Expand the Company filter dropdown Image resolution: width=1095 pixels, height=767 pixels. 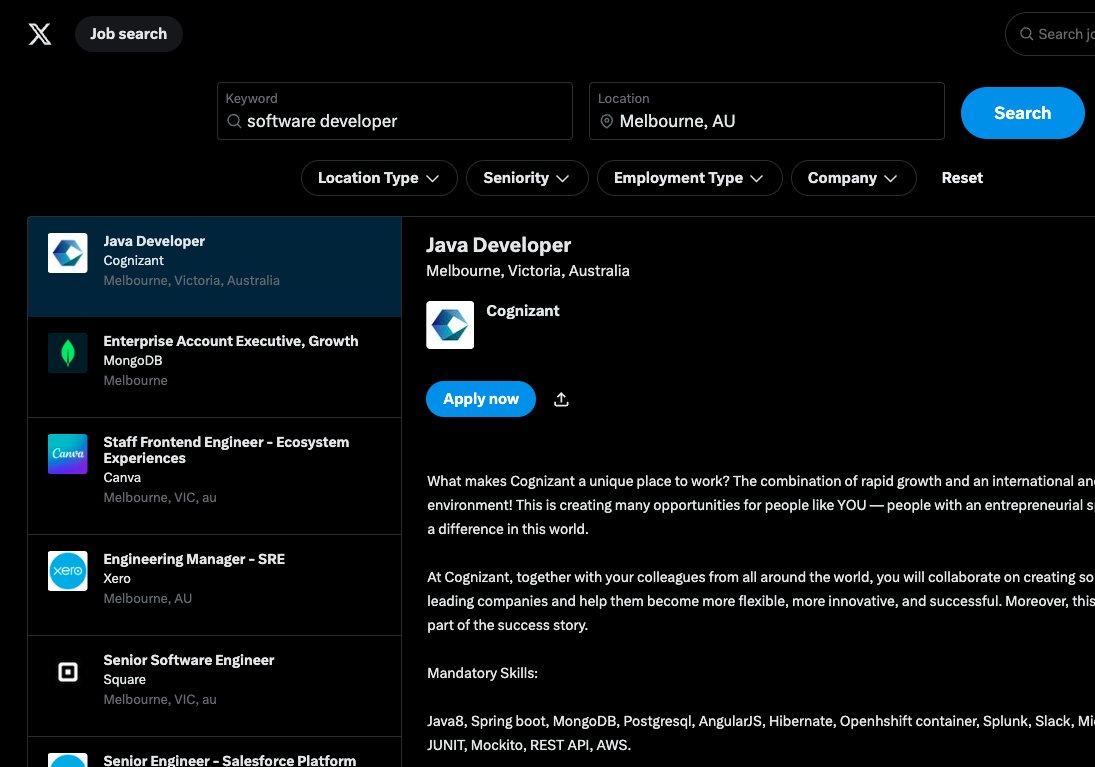[x=853, y=178]
